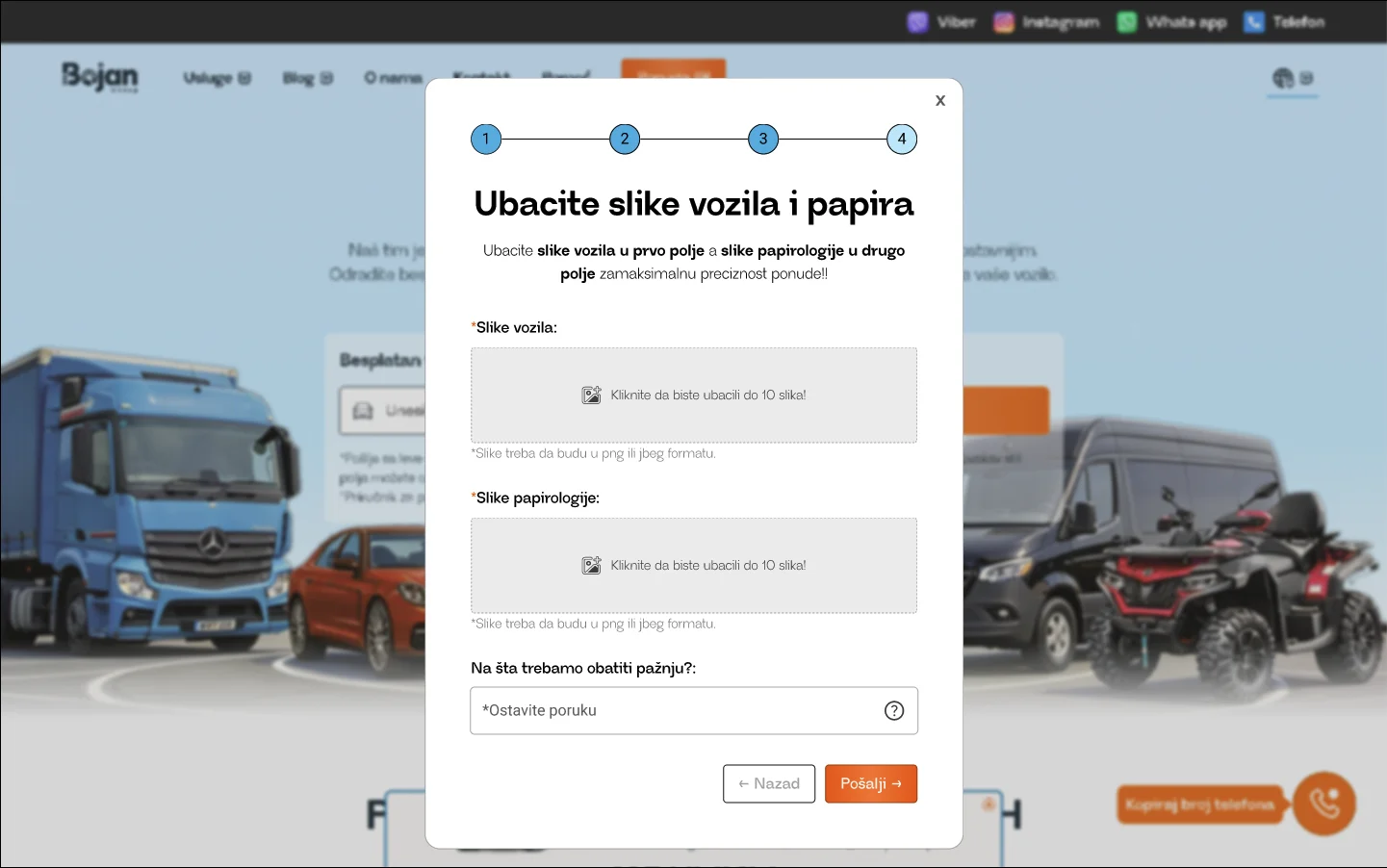Click the round orange phone call icon
1387x868 pixels.
click(x=1324, y=804)
